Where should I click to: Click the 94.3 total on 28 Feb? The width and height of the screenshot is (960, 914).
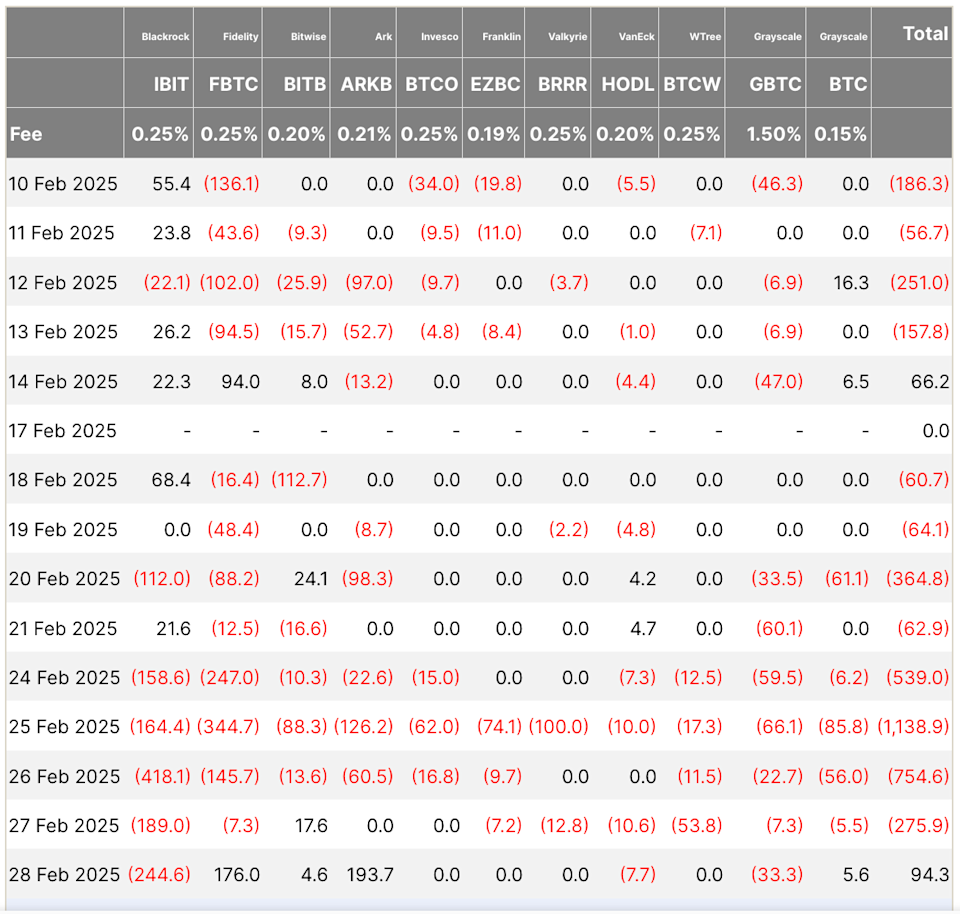tap(930, 874)
